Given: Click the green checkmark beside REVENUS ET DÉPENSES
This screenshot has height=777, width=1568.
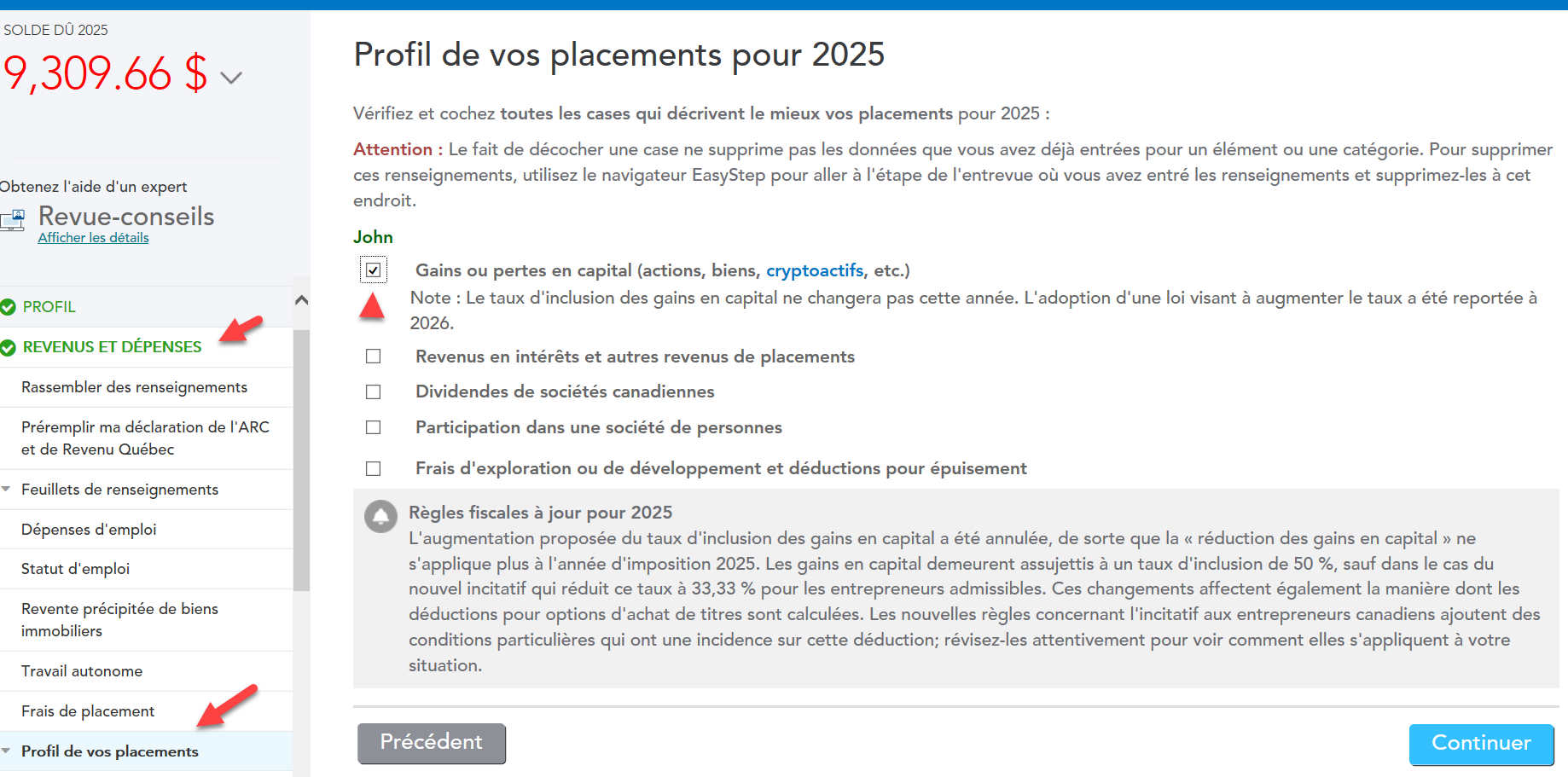Looking at the screenshot, I should coord(9,348).
